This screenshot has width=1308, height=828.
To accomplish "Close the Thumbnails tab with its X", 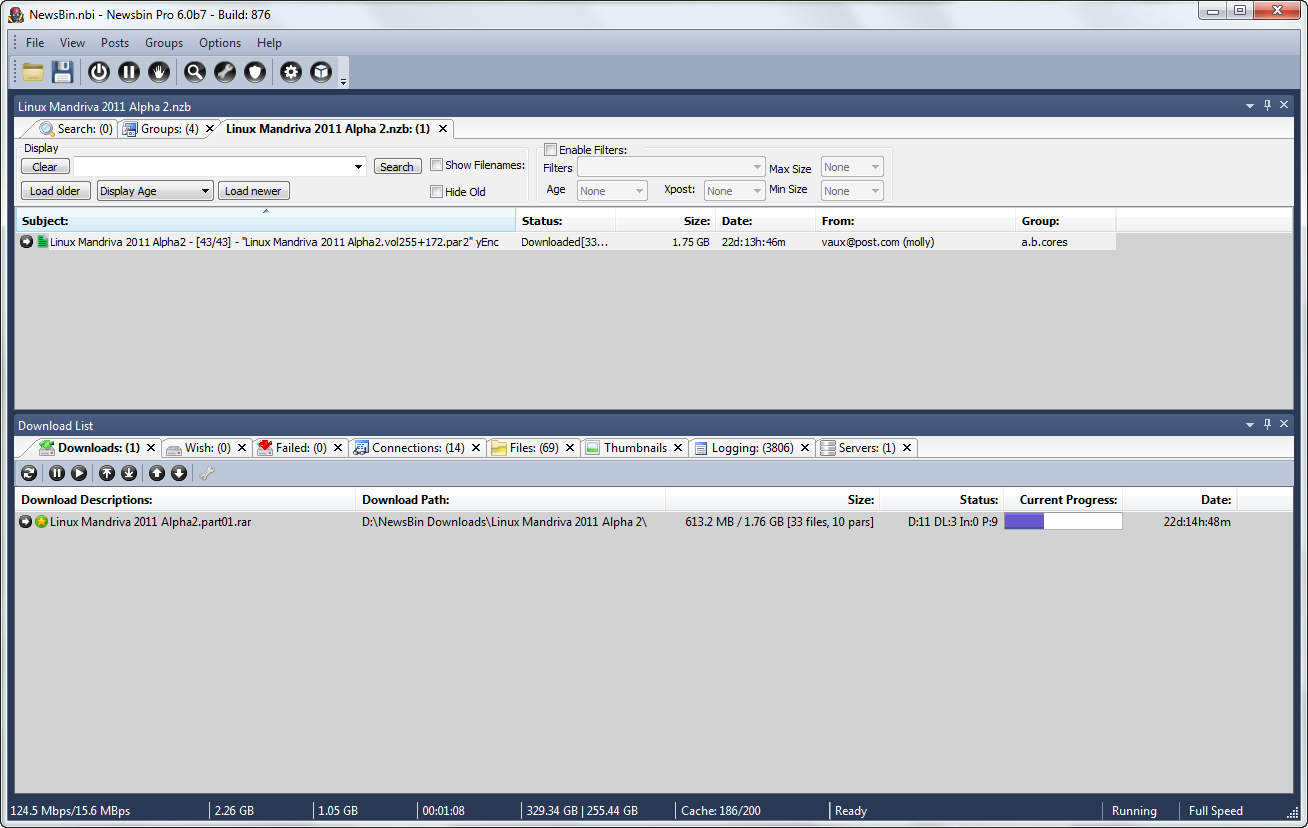I will tap(678, 448).
